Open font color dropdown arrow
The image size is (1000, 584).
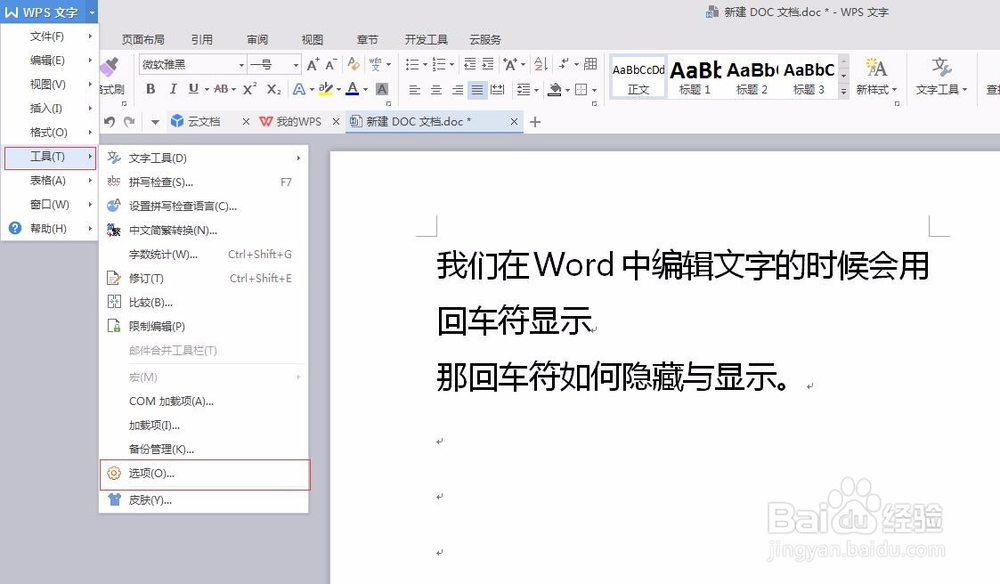[365, 90]
